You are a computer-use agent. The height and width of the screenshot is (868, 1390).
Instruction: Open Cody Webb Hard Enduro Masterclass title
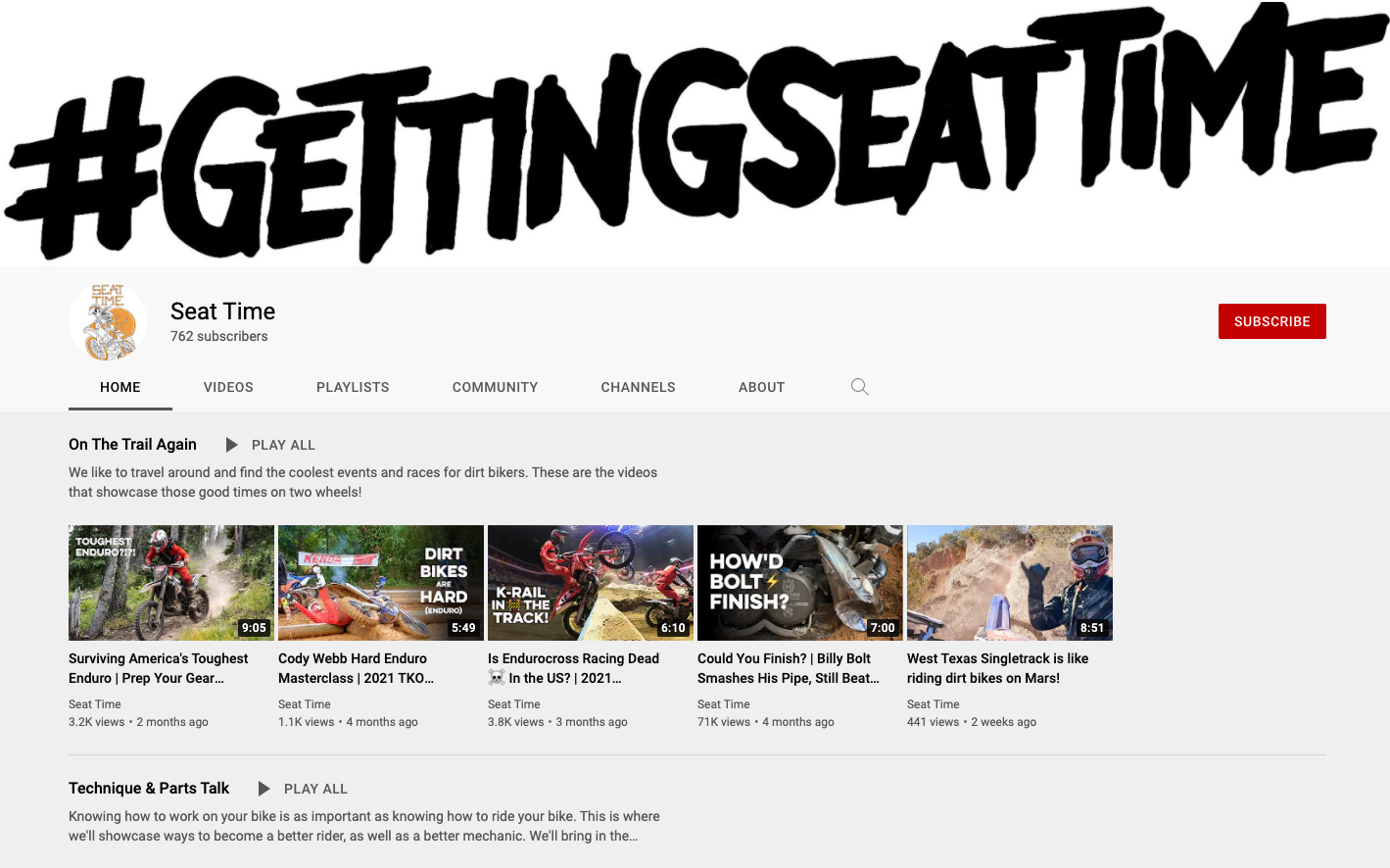[356, 668]
